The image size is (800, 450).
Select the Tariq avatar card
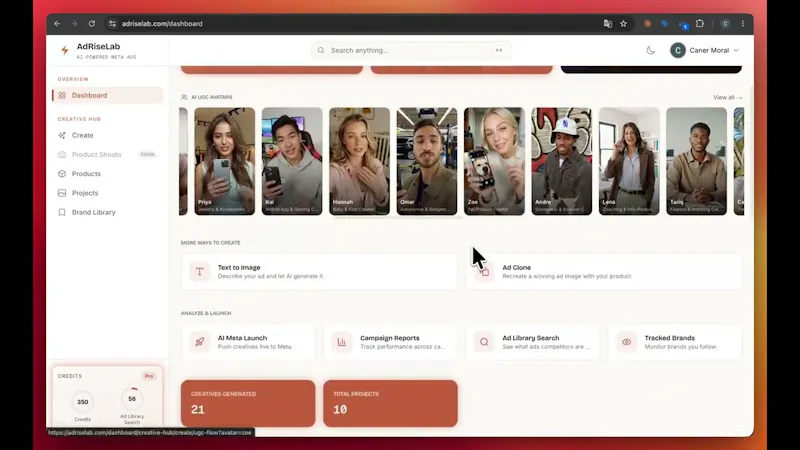click(696, 161)
